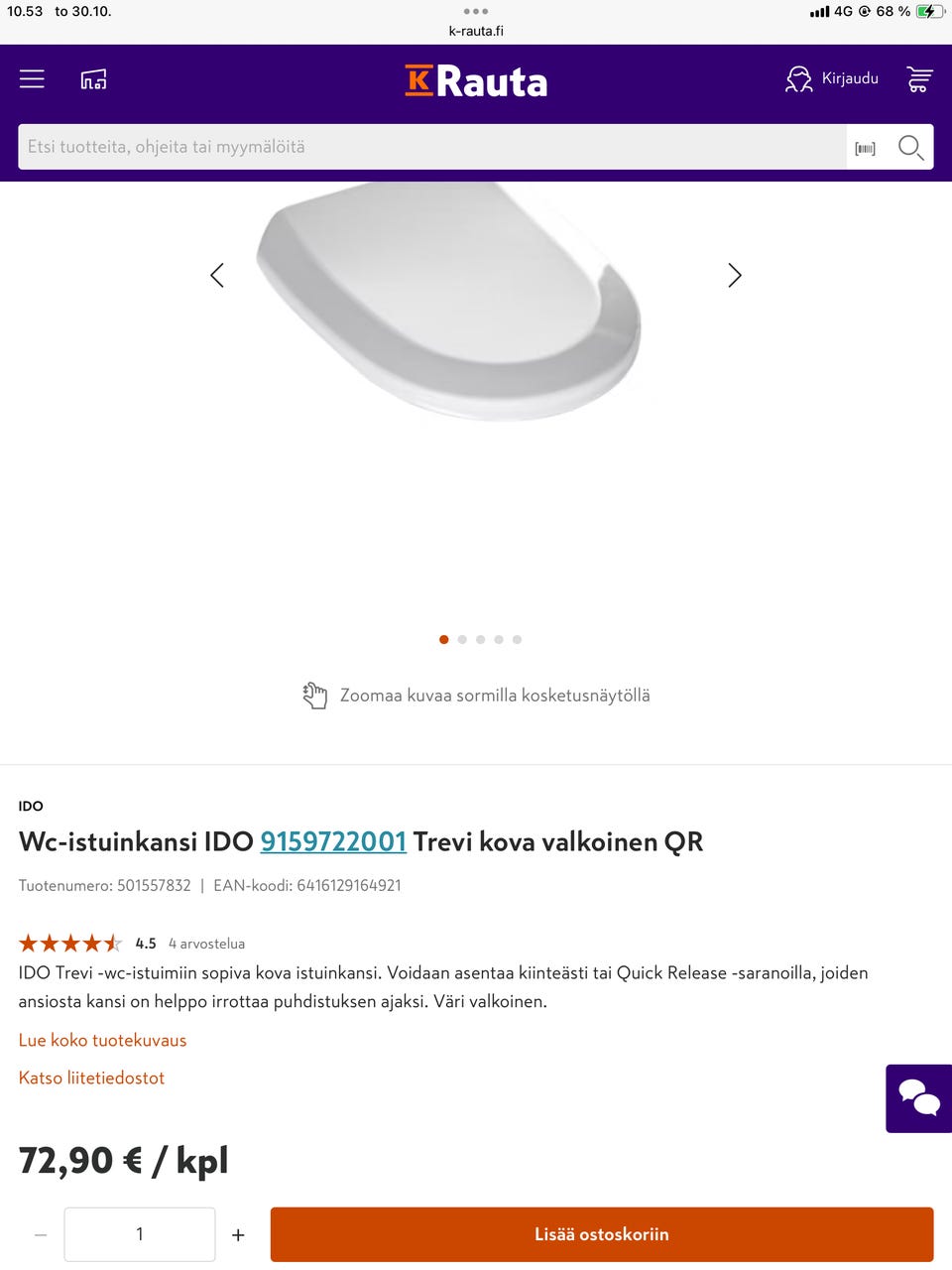Open the store selector icon

tap(93, 79)
